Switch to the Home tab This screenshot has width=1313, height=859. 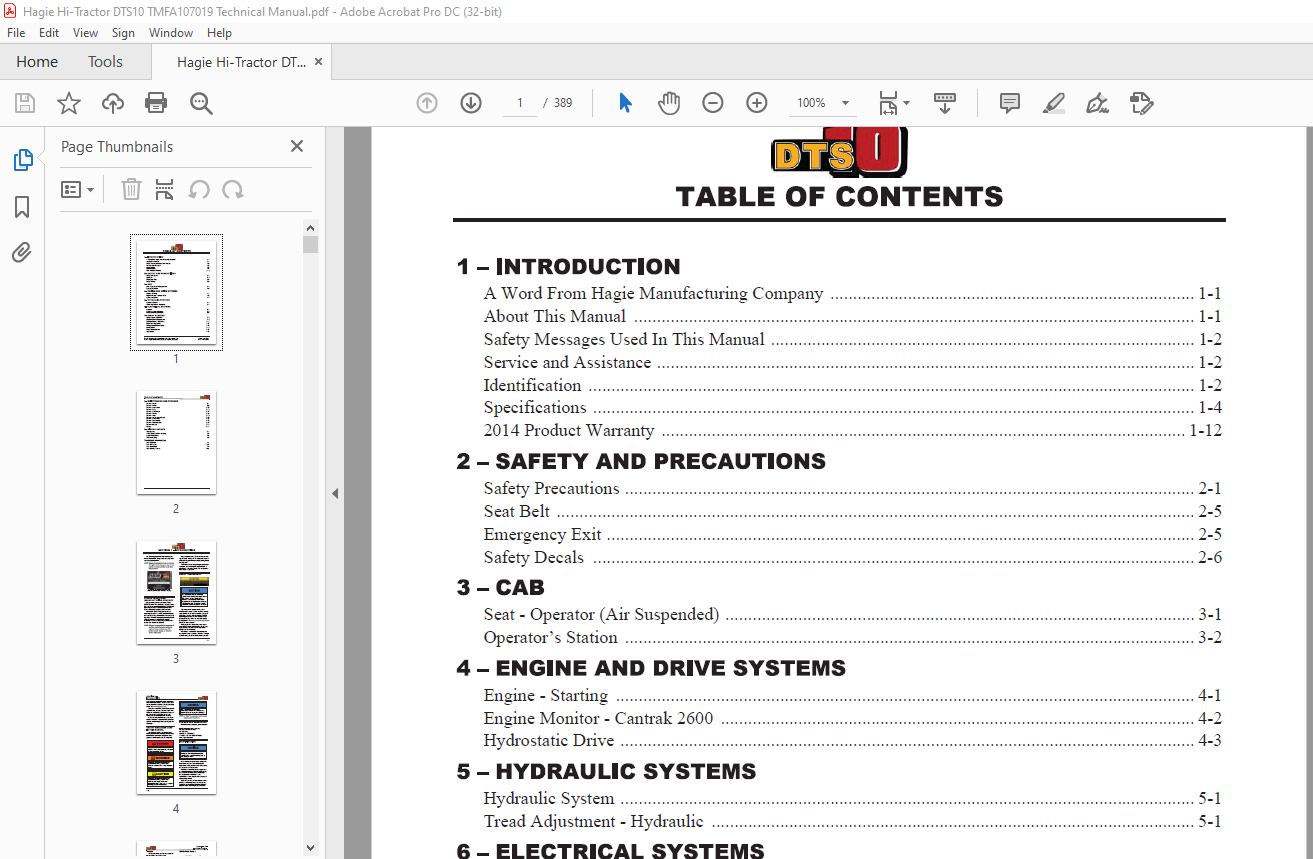click(37, 62)
